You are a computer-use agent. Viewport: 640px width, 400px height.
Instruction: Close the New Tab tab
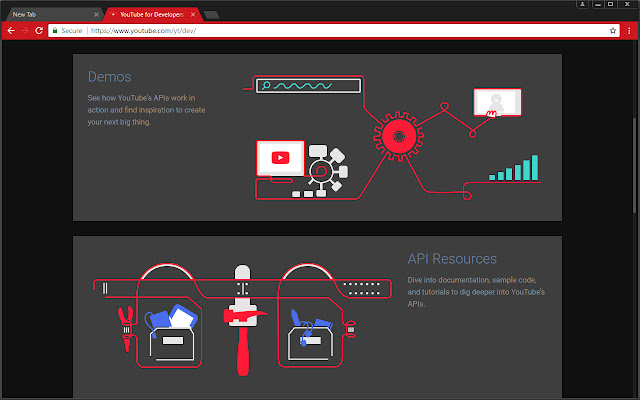tap(96, 15)
